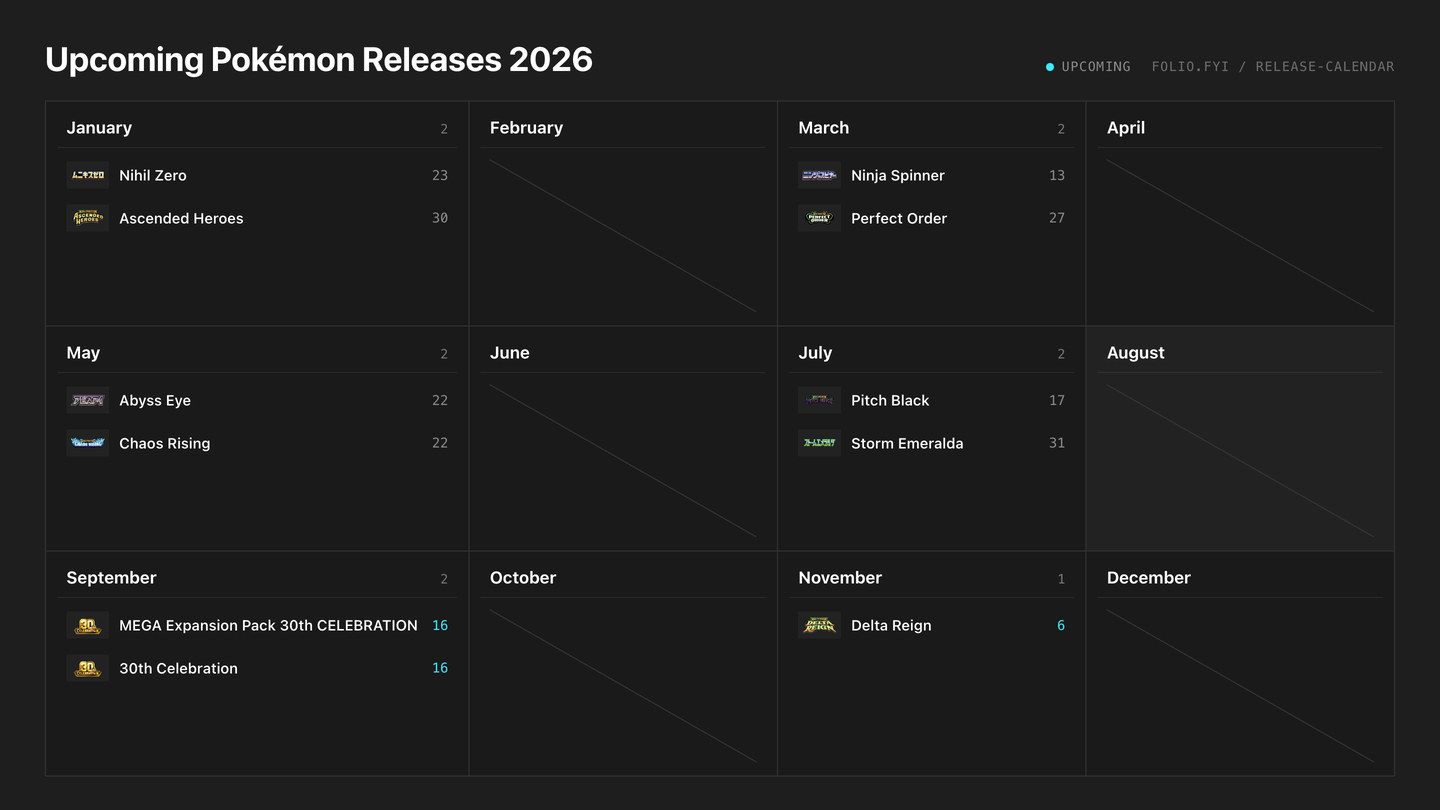
Task: Select the July month header
Action: tap(815, 353)
